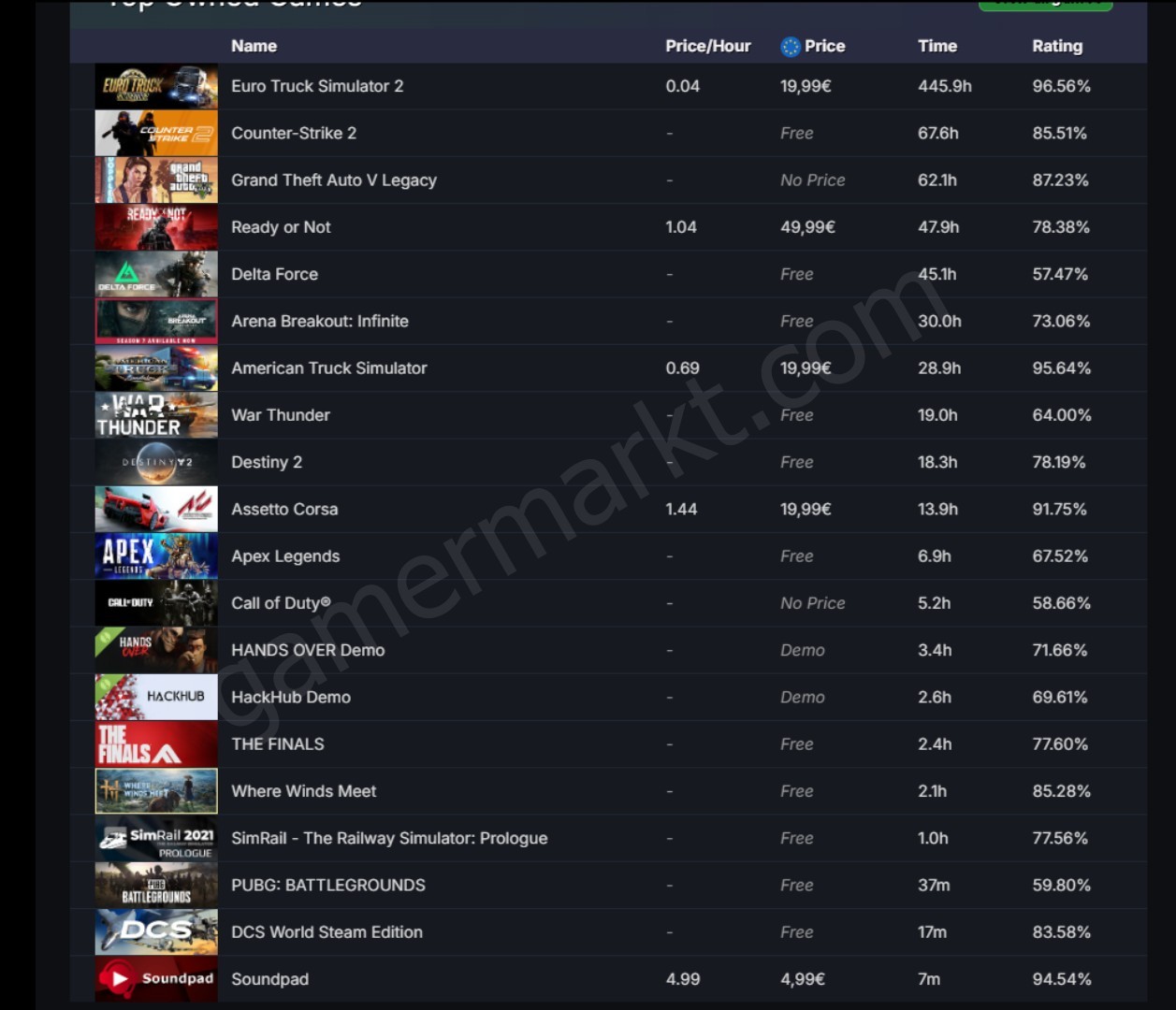Open the HANDS OVER Demo title link
1176x1010 pixels.
[x=308, y=650]
